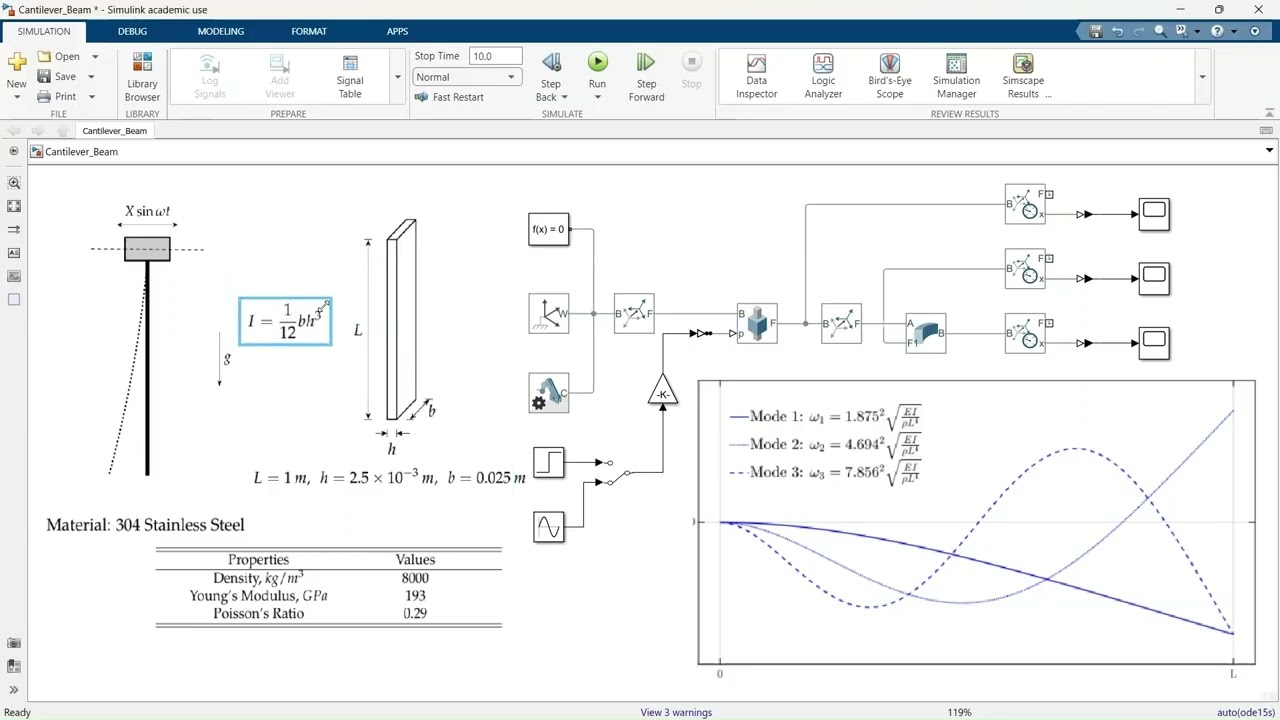Click the Annotation tool in palette
The width and height of the screenshot is (1280, 720).
click(x=14, y=253)
